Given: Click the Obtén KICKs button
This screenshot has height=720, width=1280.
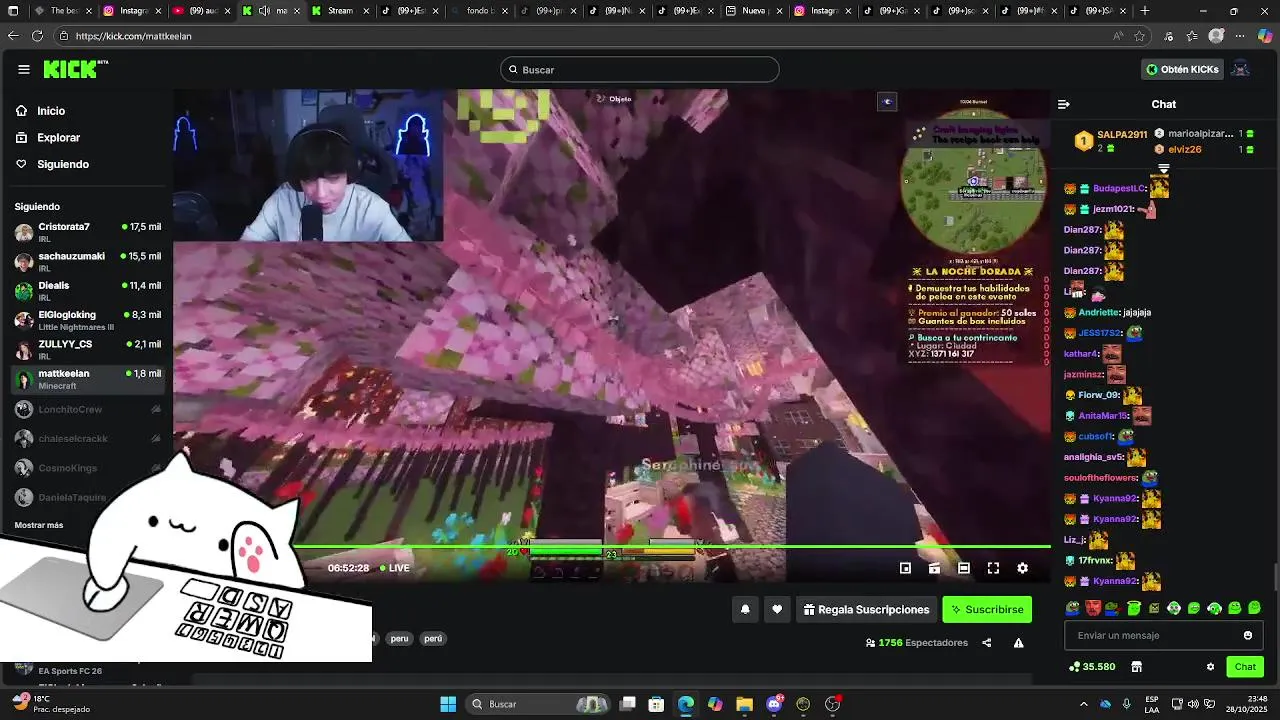Looking at the screenshot, I should coord(1183,69).
